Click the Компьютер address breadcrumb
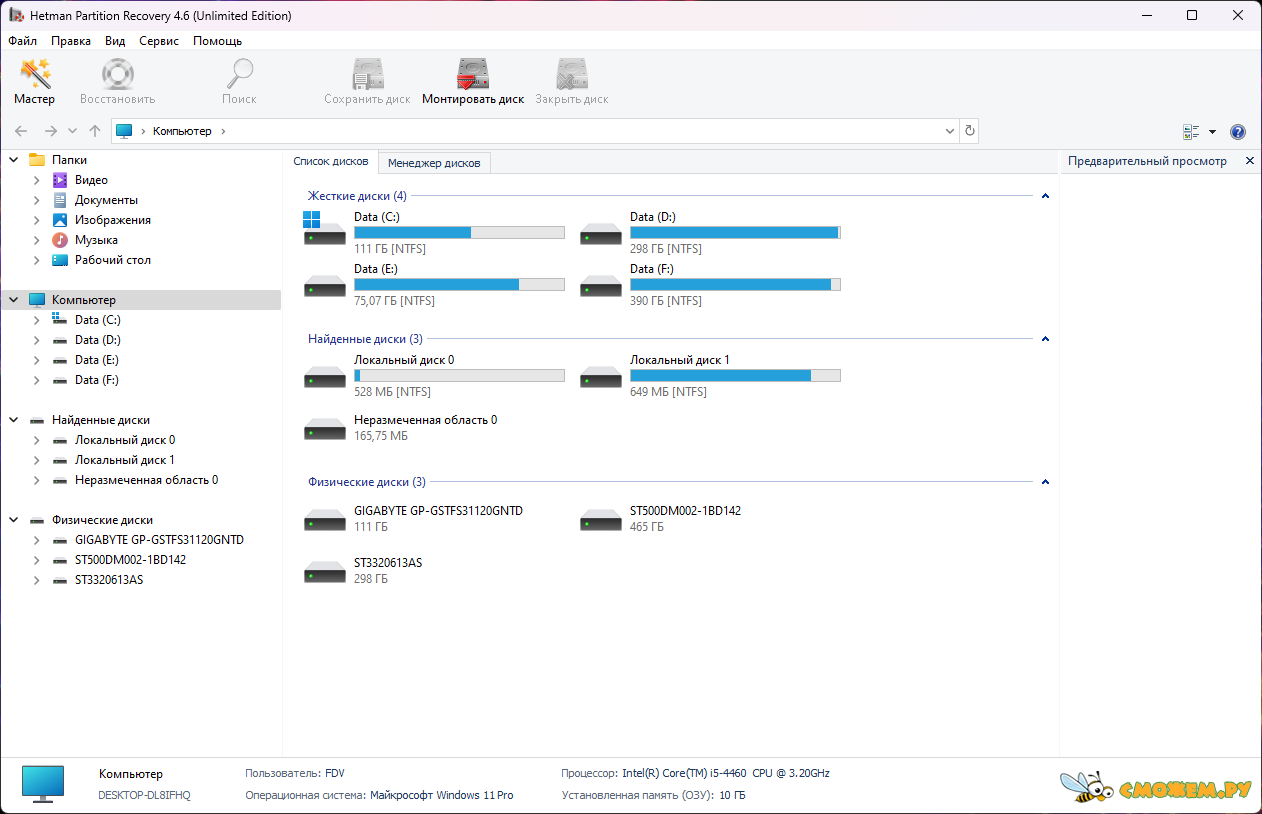The width and height of the screenshot is (1262, 814). coord(182,131)
